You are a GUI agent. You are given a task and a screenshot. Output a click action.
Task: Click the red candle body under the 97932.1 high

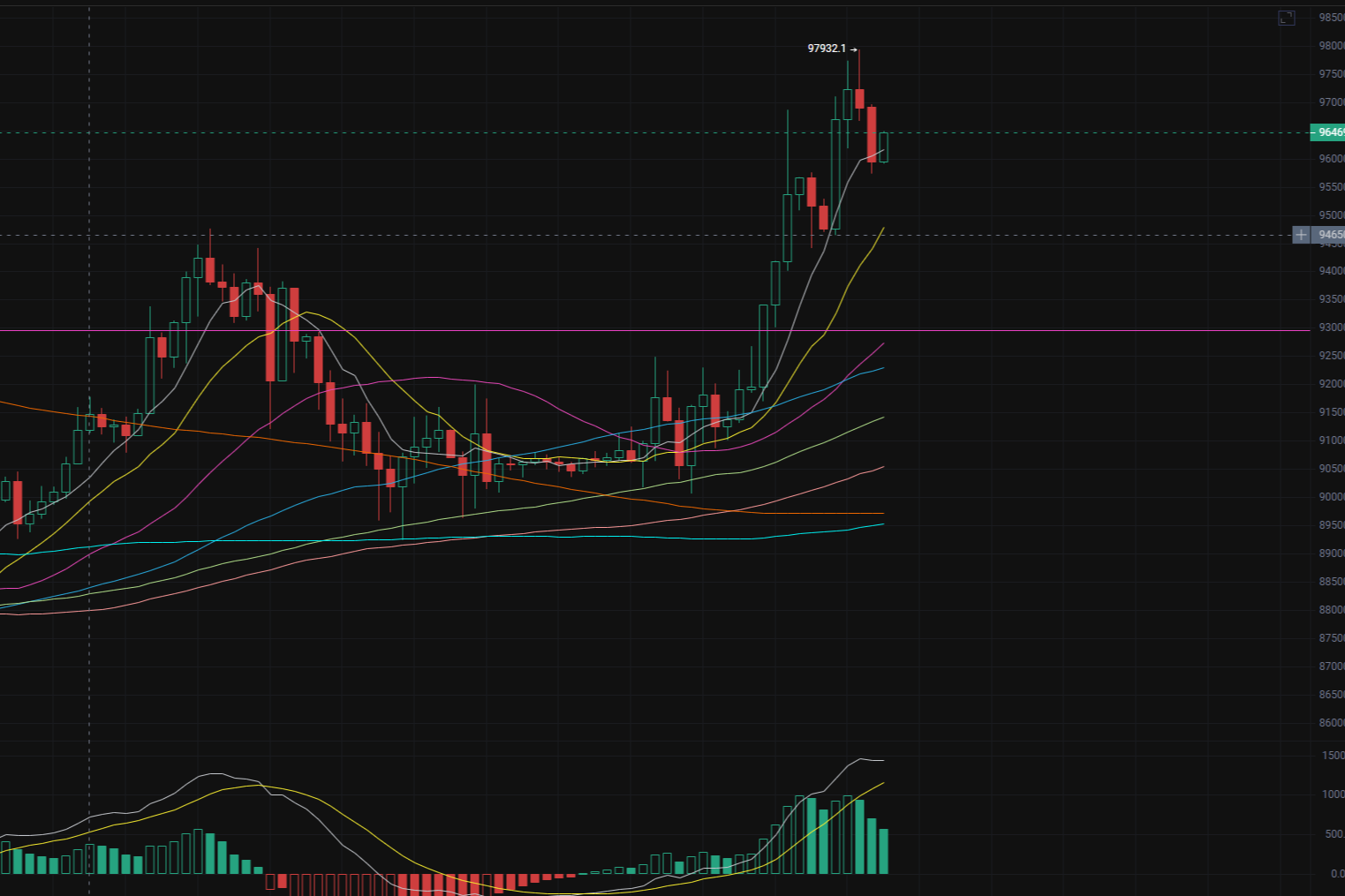click(x=859, y=98)
